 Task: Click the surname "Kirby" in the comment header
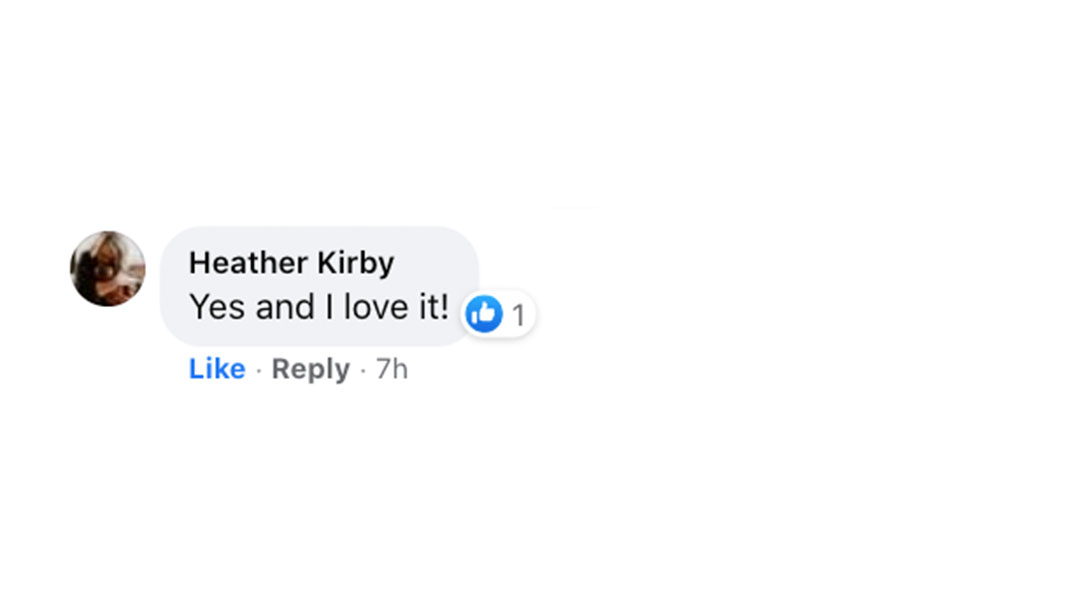click(x=355, y=263)
